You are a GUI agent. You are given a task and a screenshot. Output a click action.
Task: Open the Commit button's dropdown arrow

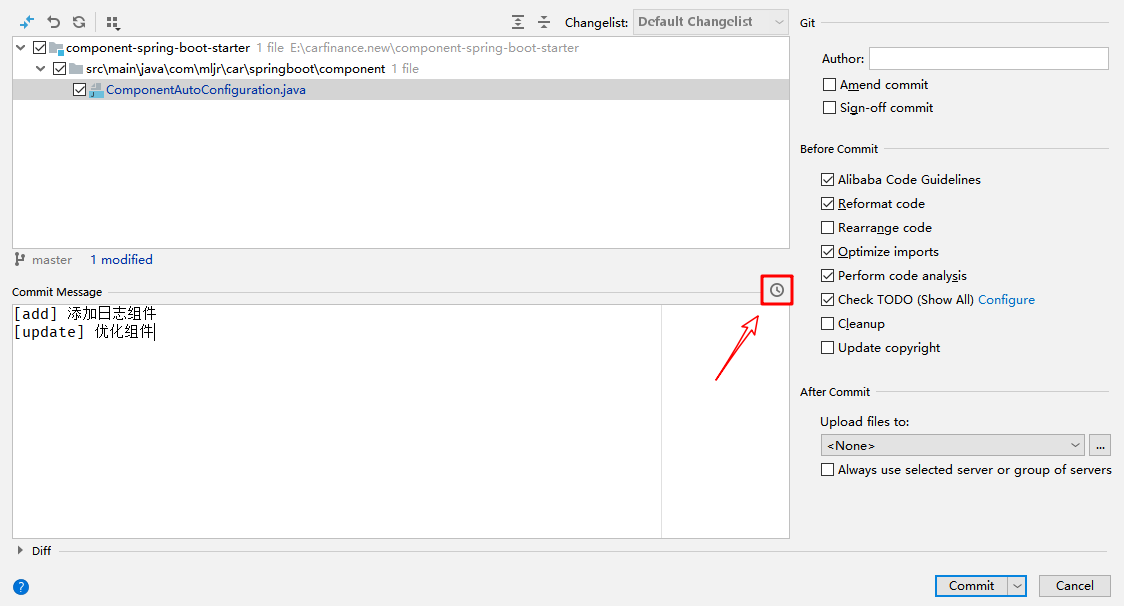(x=1017, y=586)
